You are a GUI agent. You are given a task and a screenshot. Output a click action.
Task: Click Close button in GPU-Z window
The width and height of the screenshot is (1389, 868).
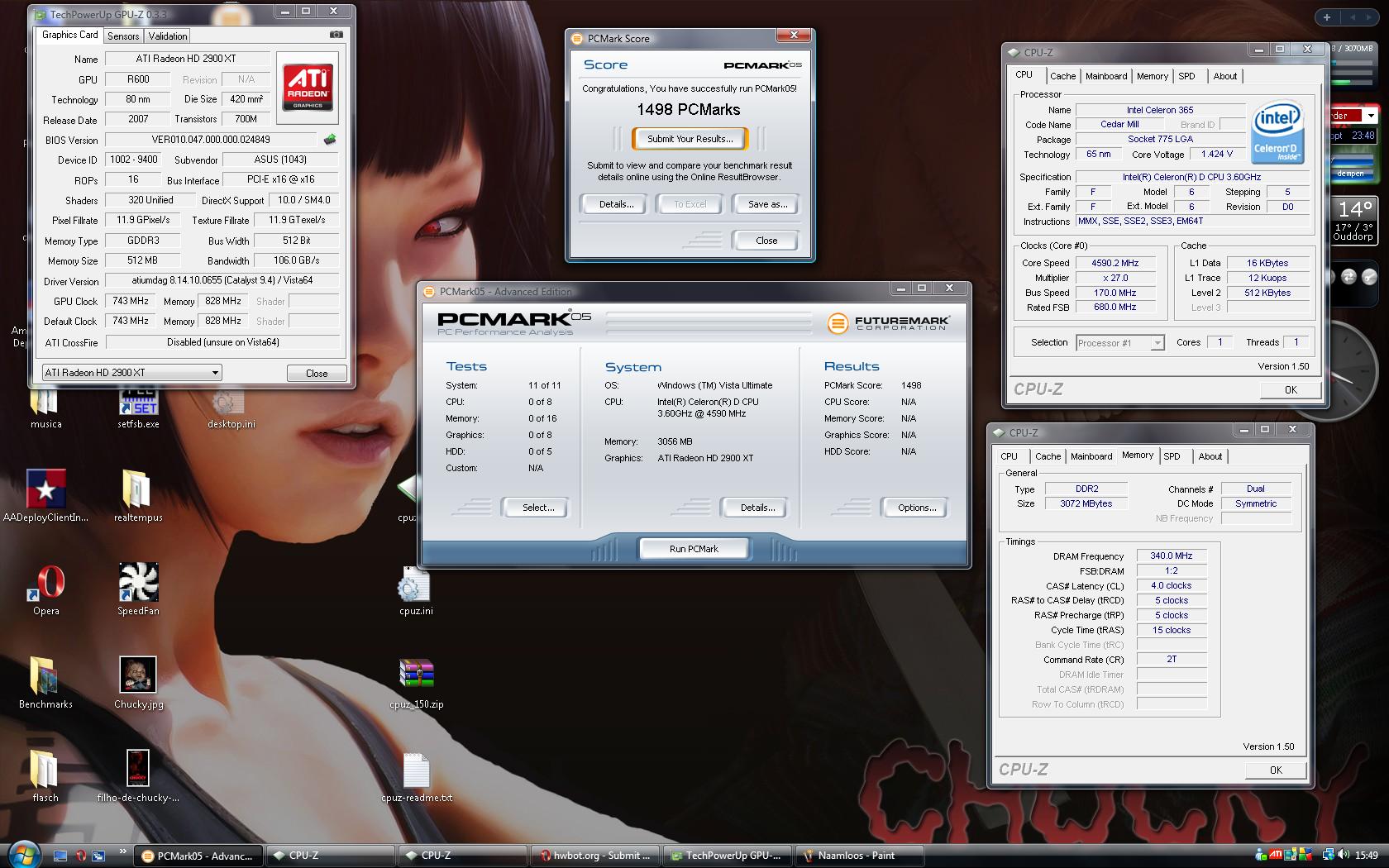coord(317,374)
